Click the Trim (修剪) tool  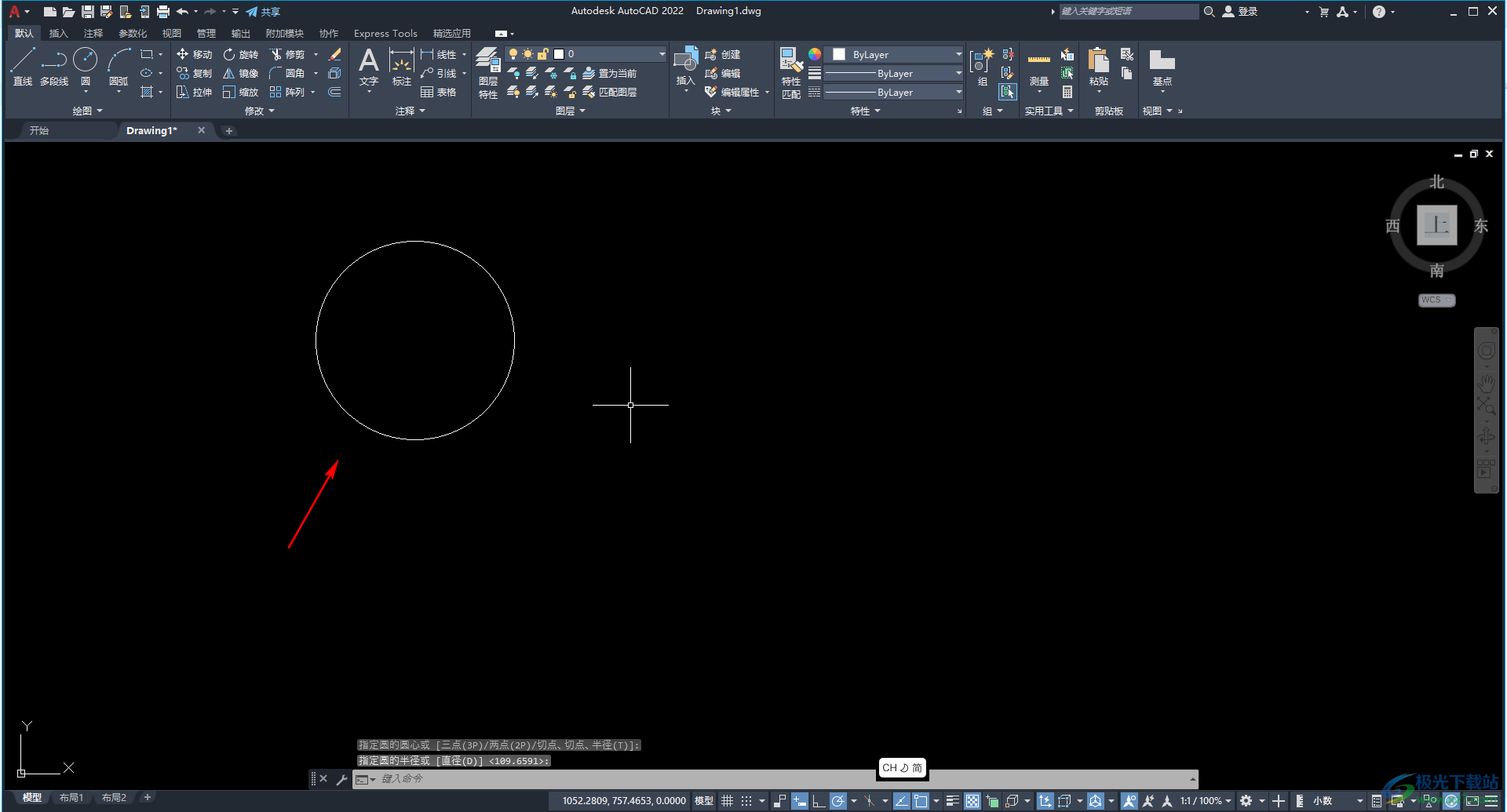[286, 54]
